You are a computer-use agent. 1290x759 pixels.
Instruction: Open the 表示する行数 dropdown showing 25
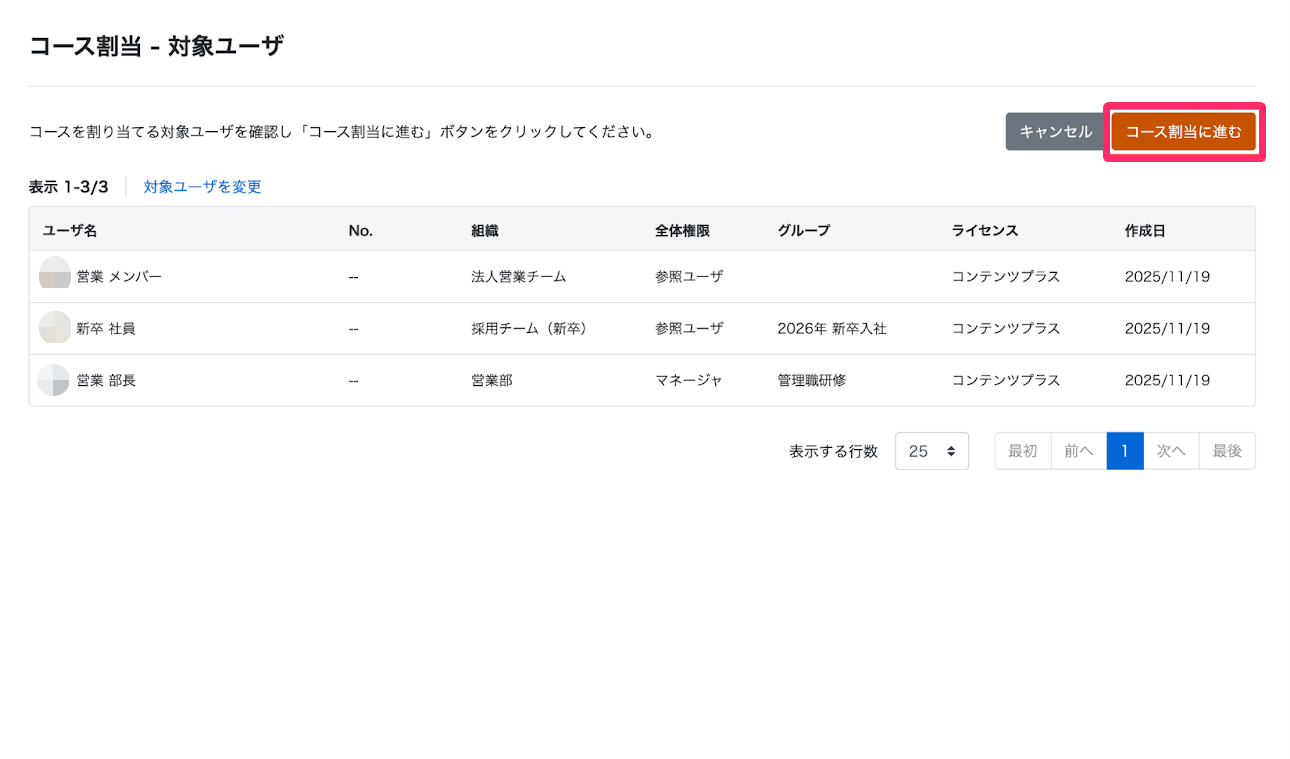(x=932, y=451)
